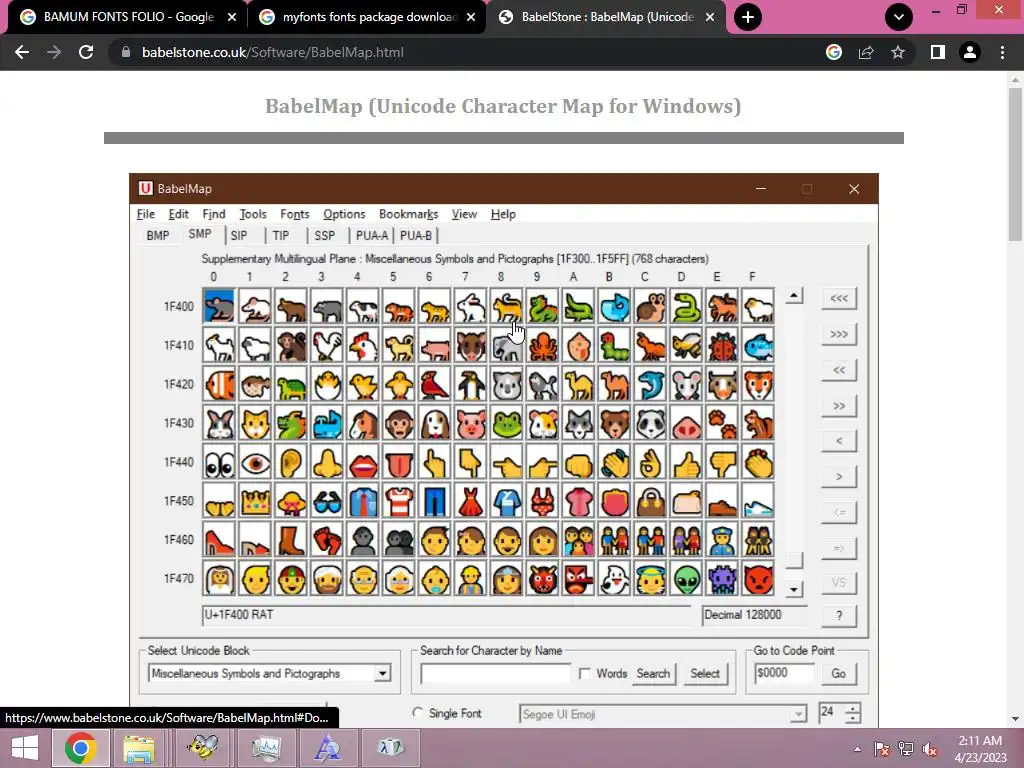The width and height of the screenshot is (1024, 768).
Task: Expand the Segoe UI Emoji font dropdown
Action: click(x=798, y=714)
